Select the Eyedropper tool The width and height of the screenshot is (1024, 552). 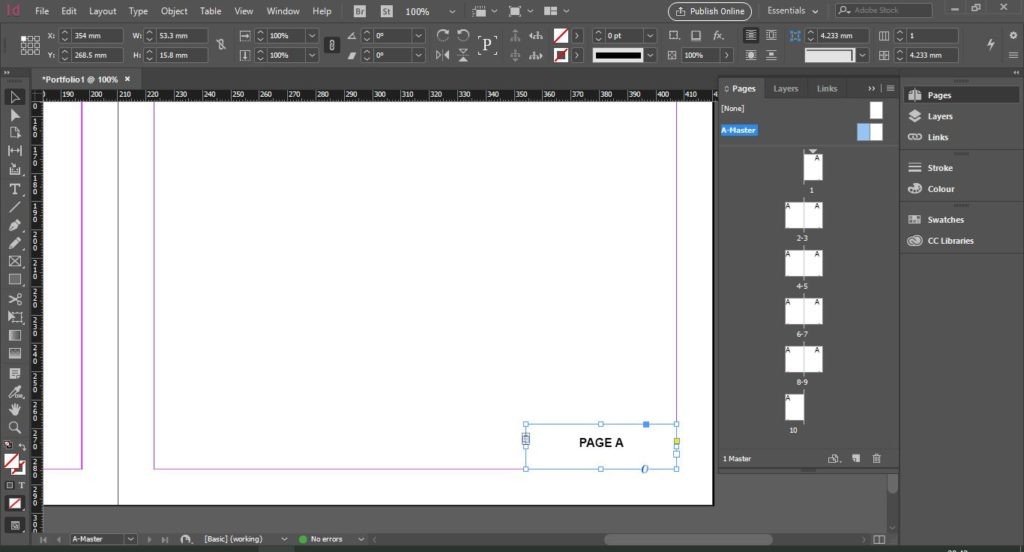tap(14, 392)
